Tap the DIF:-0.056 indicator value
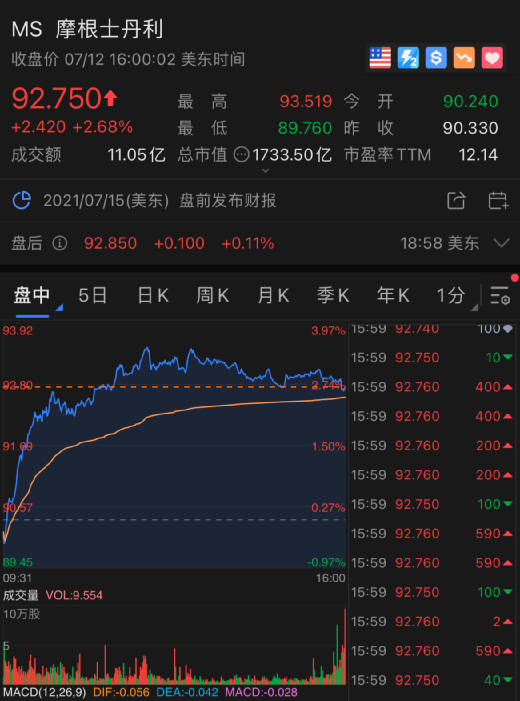Viewport: 520px width, 701px height. coord(121,693)
